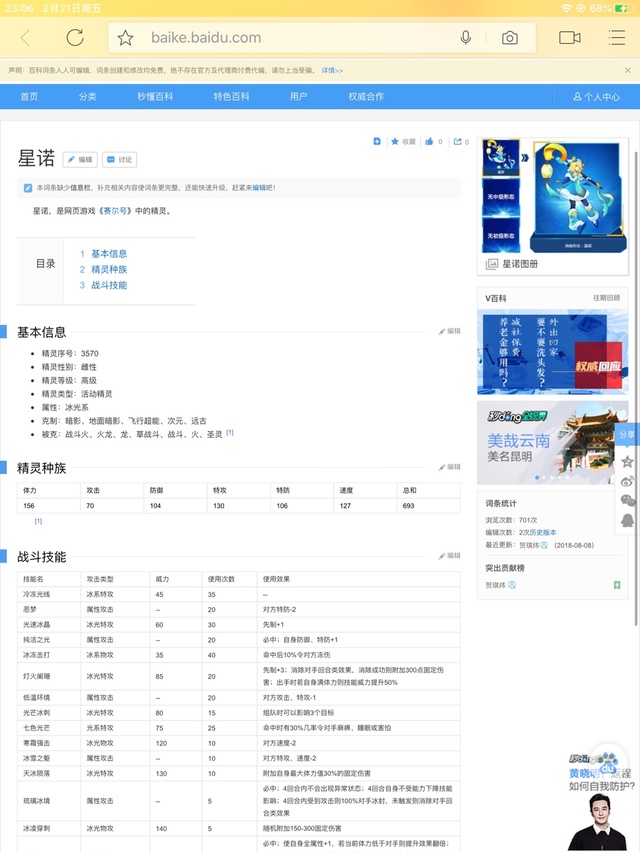This screenshot has height=853, width=640.
Task: Click the 693 总和 value cell
Action: point(428,505)
